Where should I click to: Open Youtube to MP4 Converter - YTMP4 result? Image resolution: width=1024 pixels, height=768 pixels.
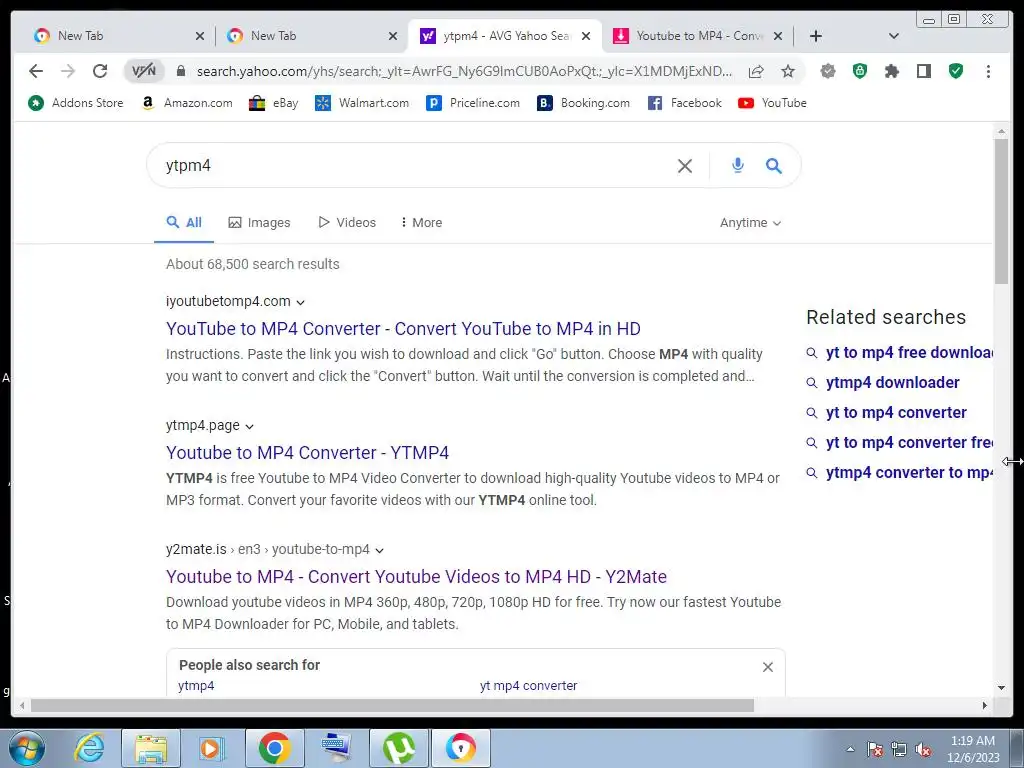(x=307, y=453)
